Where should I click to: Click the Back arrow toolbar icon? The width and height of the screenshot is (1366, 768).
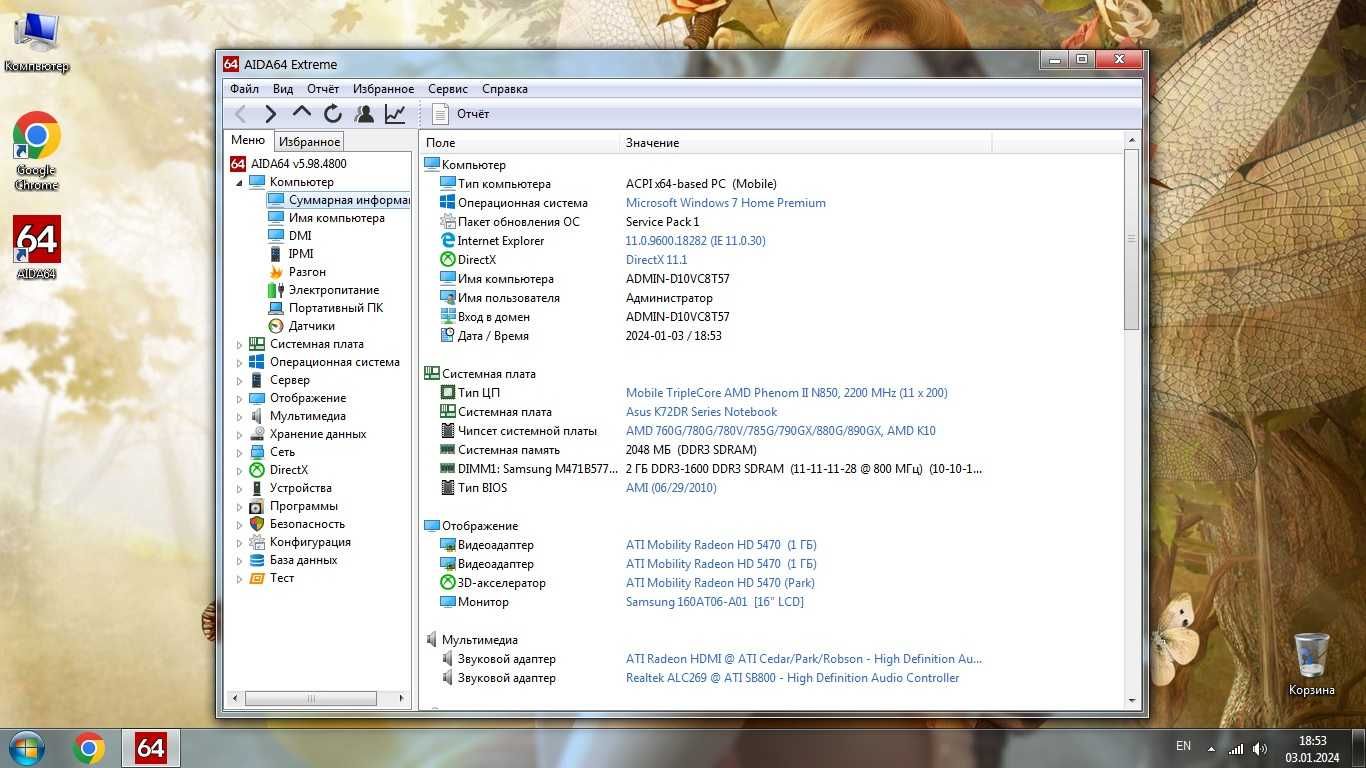pyautogui.click(x=240, y=114)
